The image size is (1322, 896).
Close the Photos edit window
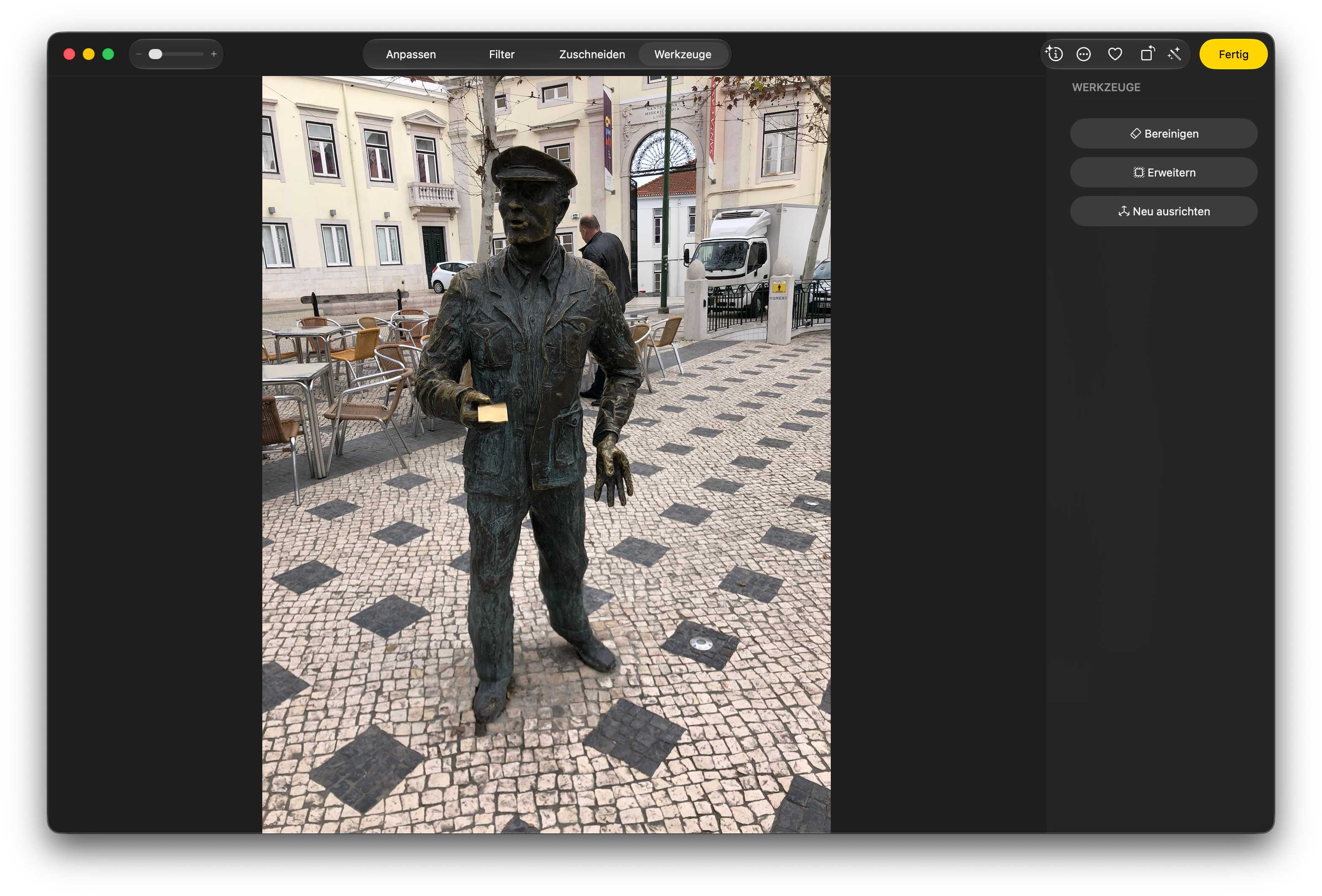[x=69, y=54]
